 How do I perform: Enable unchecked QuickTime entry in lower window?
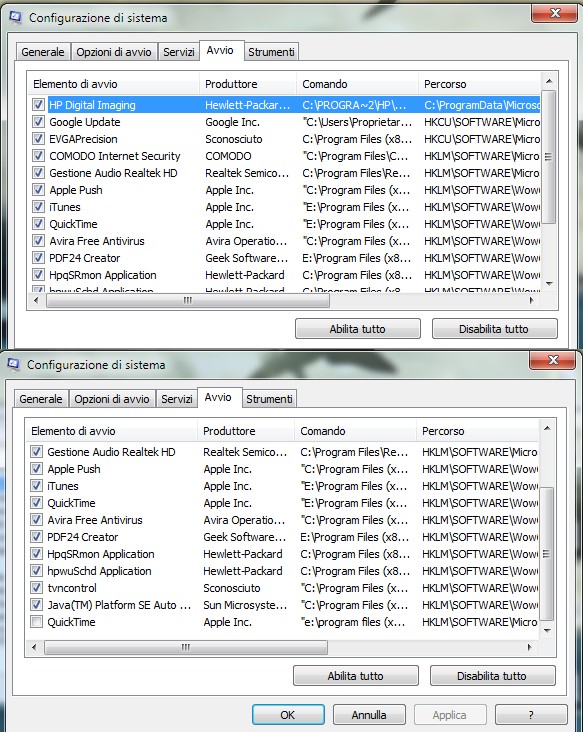(36, 622)
